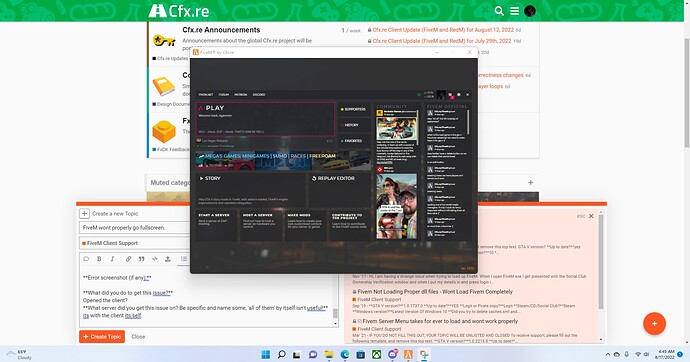Open the FORUM tab in FiveM launcher
The image size is (690, 362).
(224, 95)
